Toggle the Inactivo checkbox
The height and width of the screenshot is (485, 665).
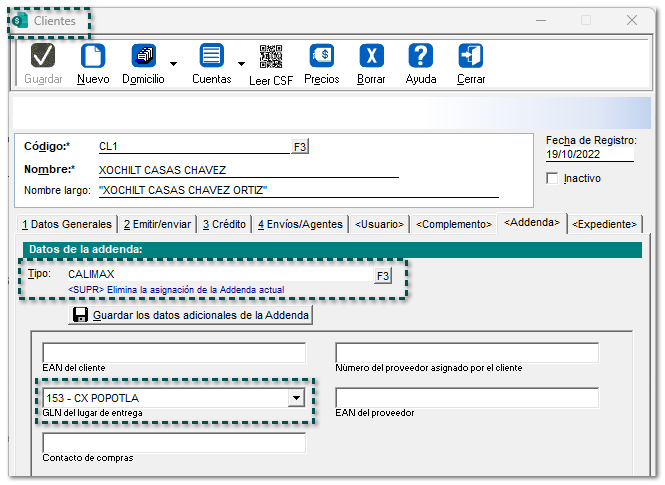pos(553,179)
